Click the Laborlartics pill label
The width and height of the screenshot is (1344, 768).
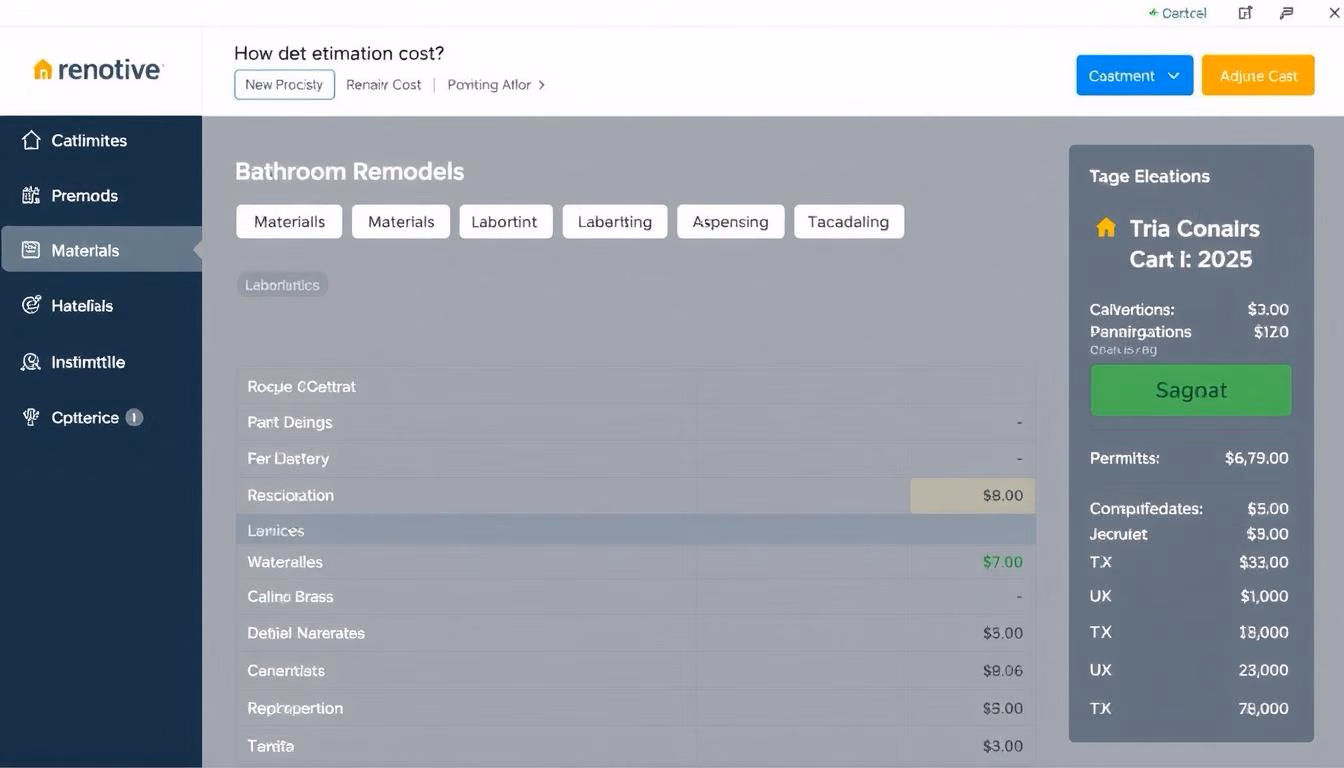pos(282,285)
